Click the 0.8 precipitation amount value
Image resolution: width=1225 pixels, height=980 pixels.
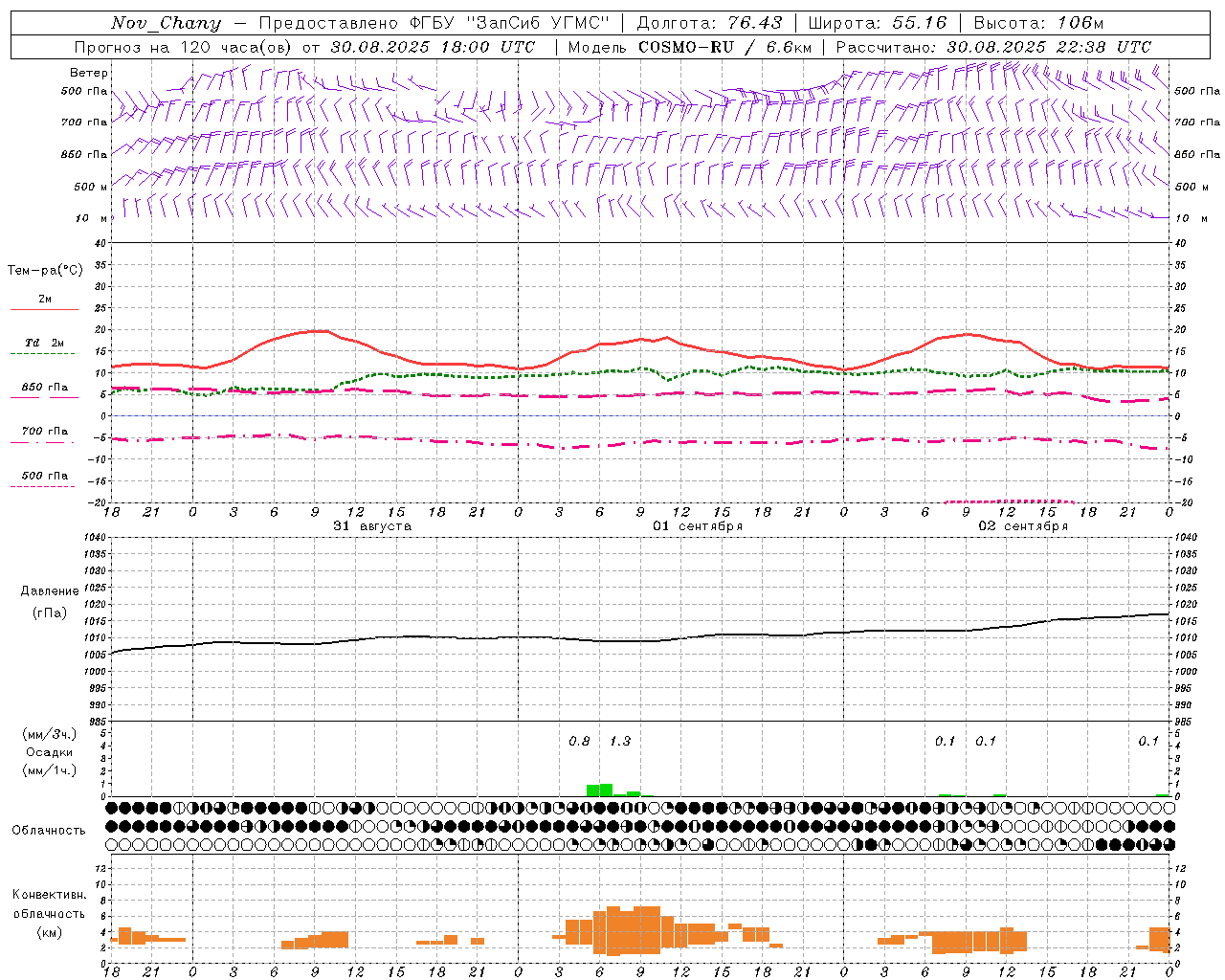tap(579, 741)
